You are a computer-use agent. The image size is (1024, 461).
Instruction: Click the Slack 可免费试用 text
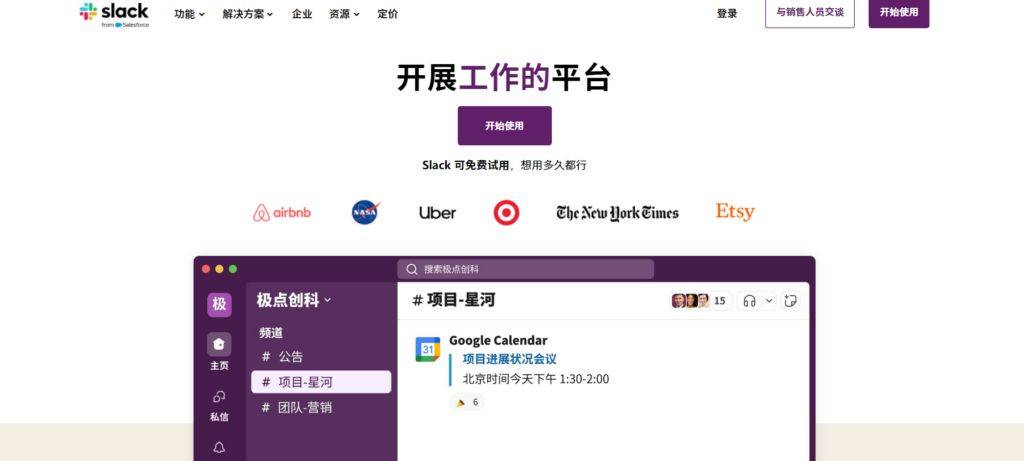coord(465,165)
